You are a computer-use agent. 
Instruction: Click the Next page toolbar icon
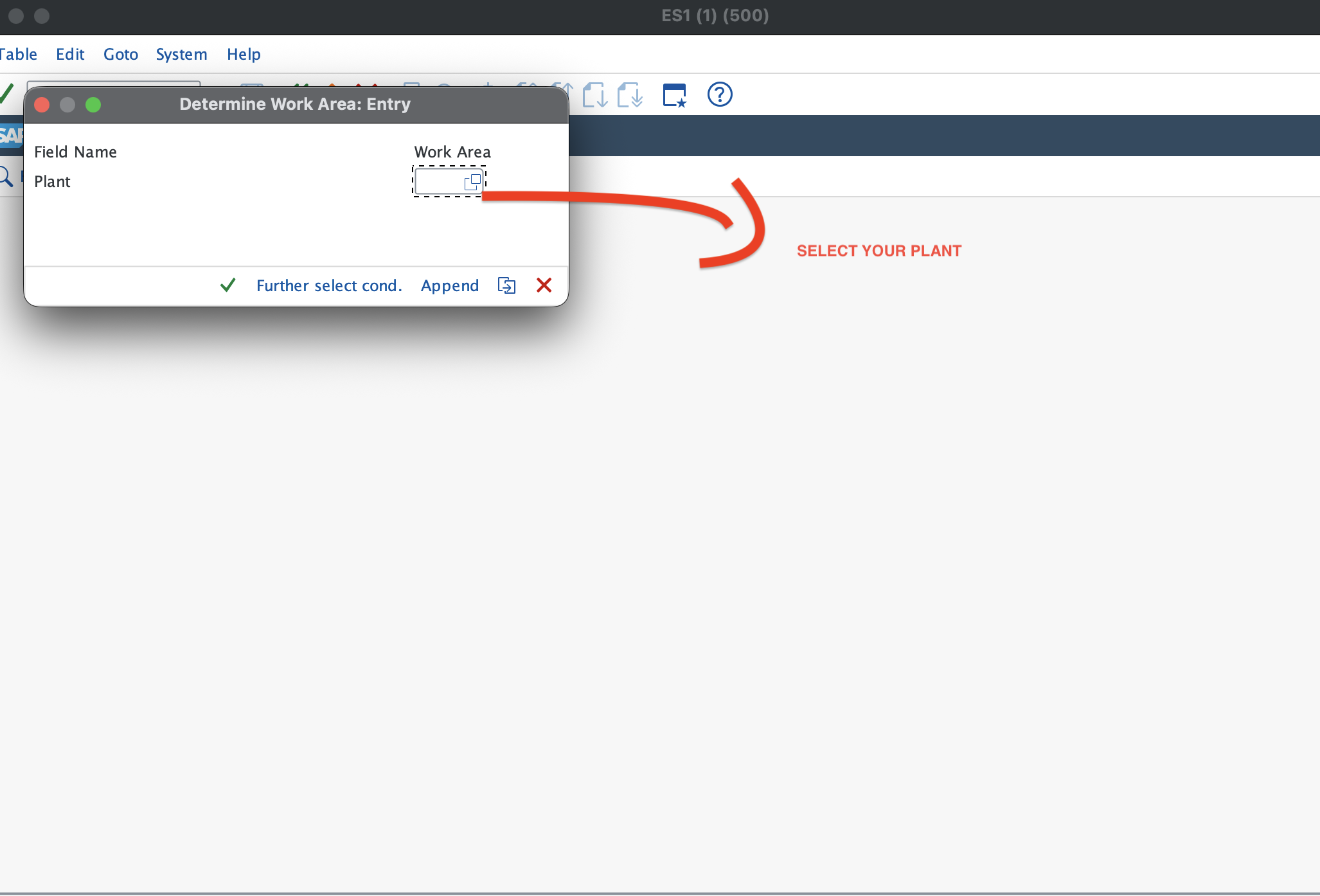(x=595, y=95)
